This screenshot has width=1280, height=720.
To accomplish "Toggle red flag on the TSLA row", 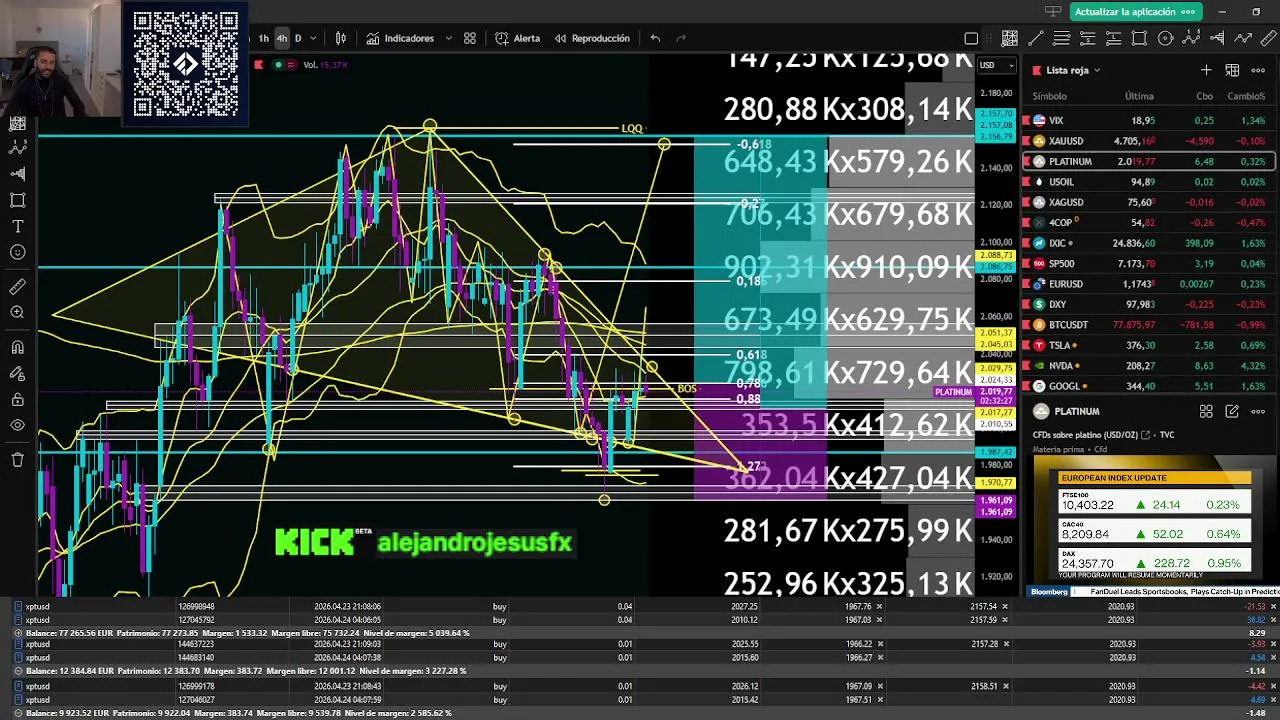I will tap(1026, 345).
